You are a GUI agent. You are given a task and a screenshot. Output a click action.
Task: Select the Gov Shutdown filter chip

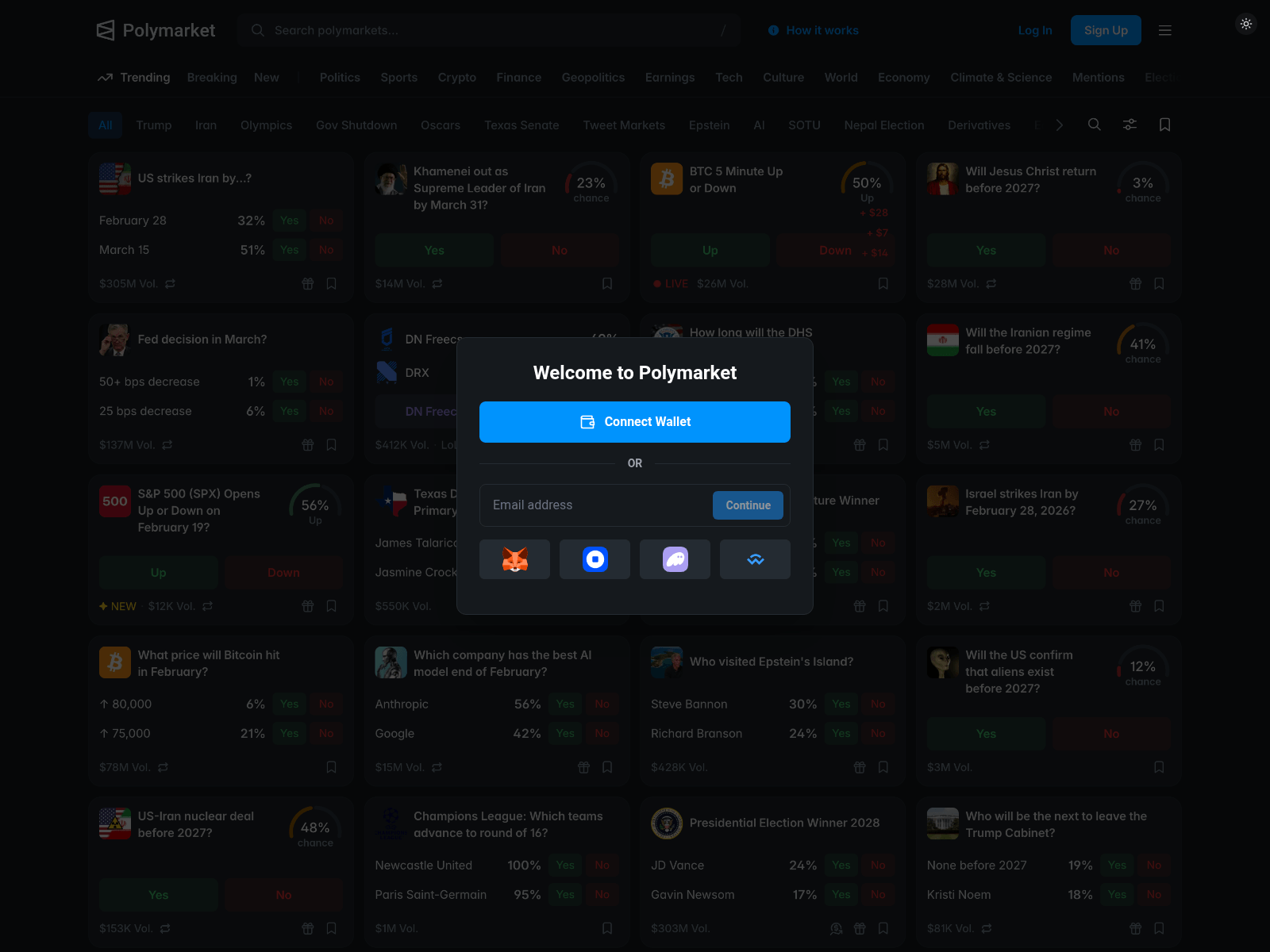coord(356,125)
